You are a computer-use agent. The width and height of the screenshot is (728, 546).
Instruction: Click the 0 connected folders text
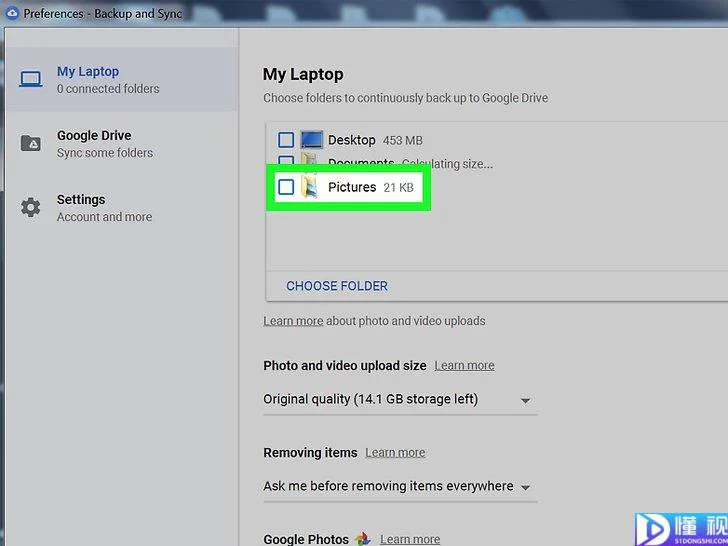[108, 89]
